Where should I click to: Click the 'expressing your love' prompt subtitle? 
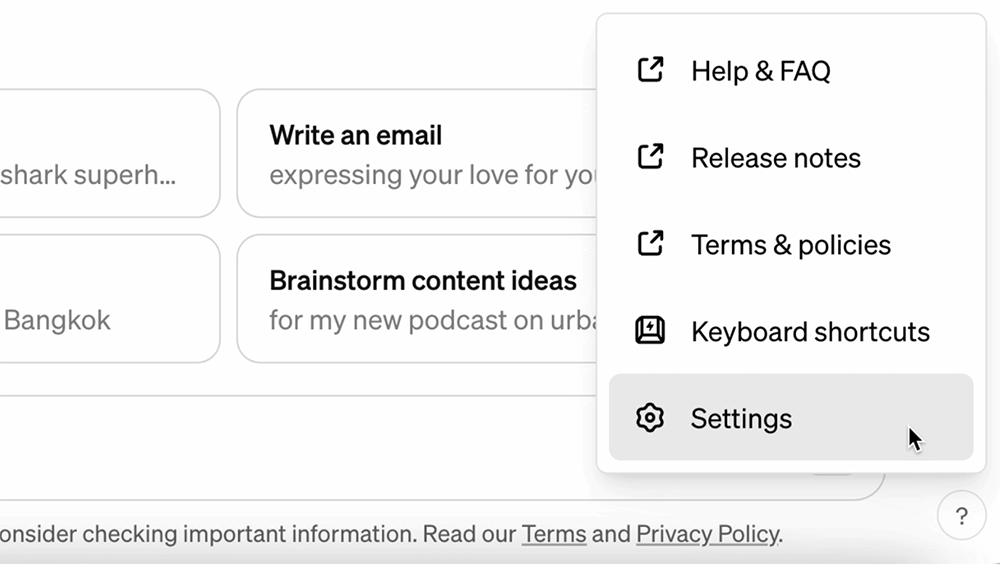(x=432, y=175)
